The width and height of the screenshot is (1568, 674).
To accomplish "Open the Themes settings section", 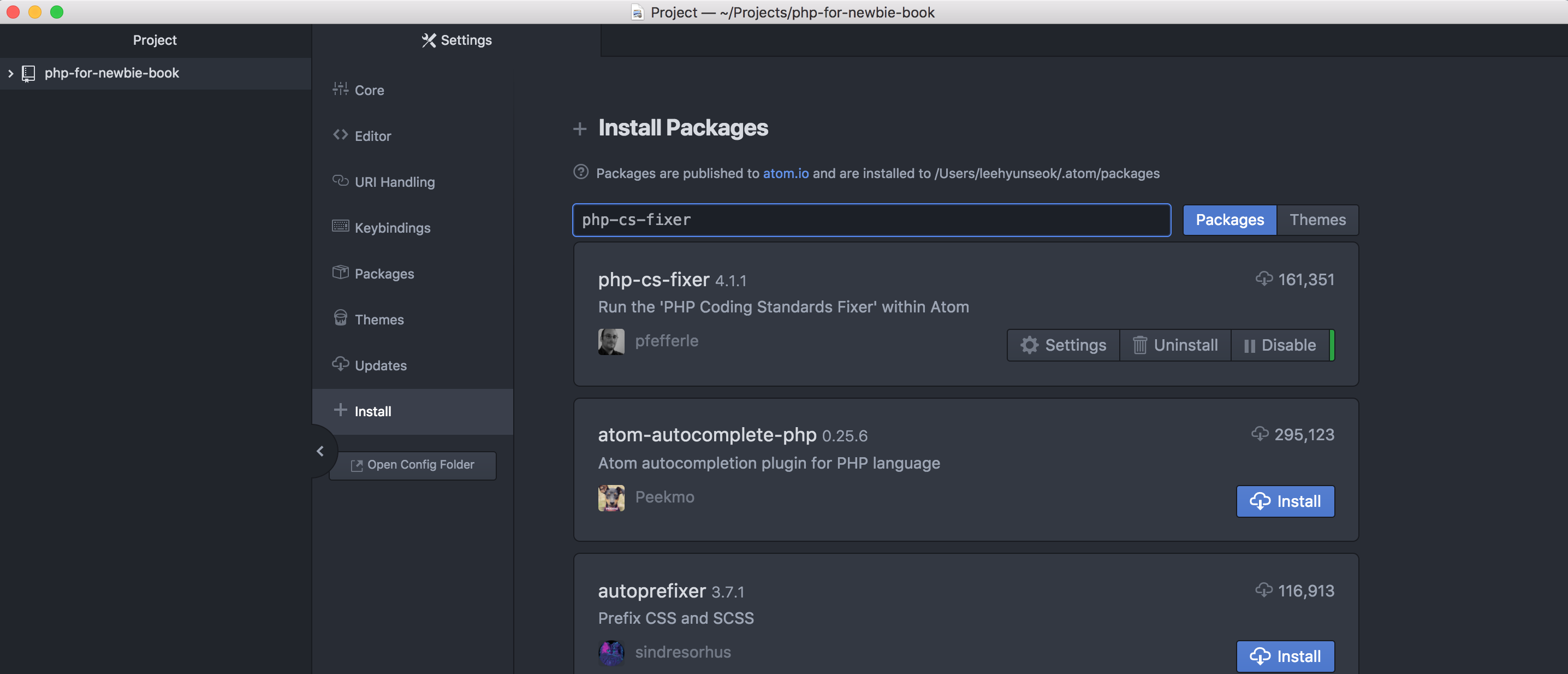I will click(379, 319).
